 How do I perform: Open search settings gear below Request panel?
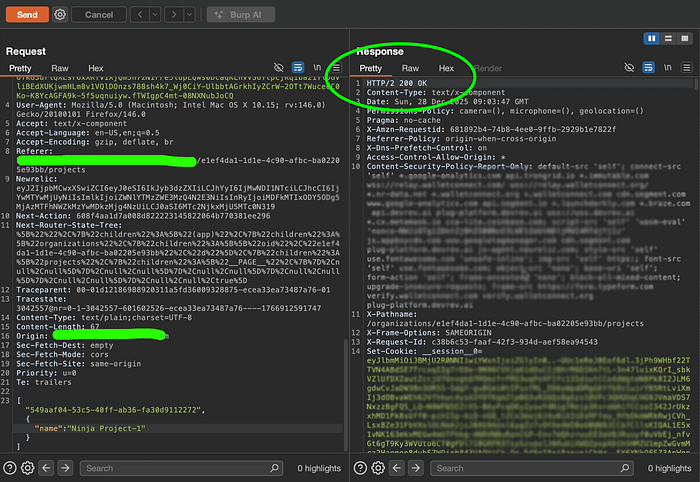(28, 468)
